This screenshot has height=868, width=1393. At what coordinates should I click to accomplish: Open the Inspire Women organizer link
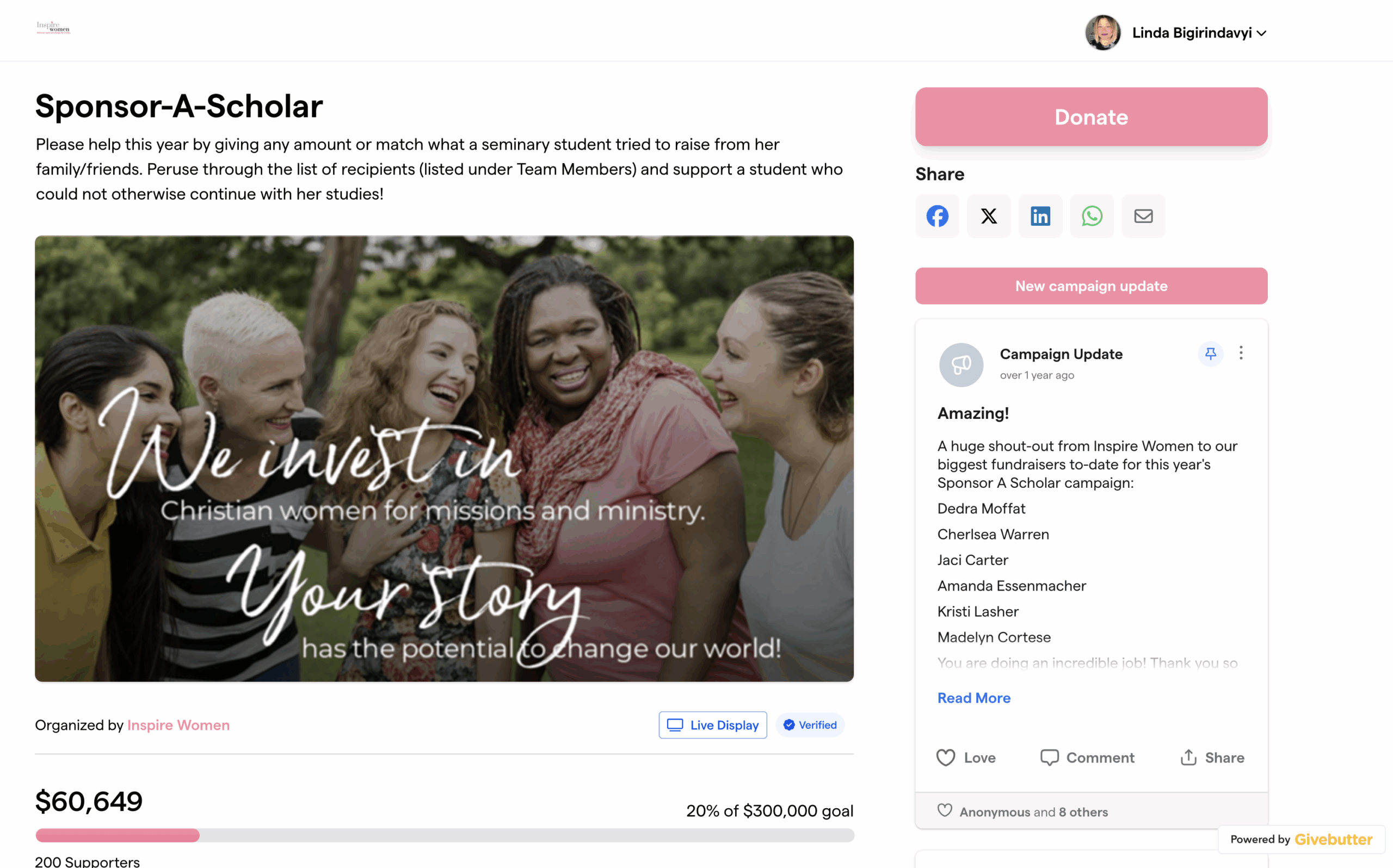point(178,725)
